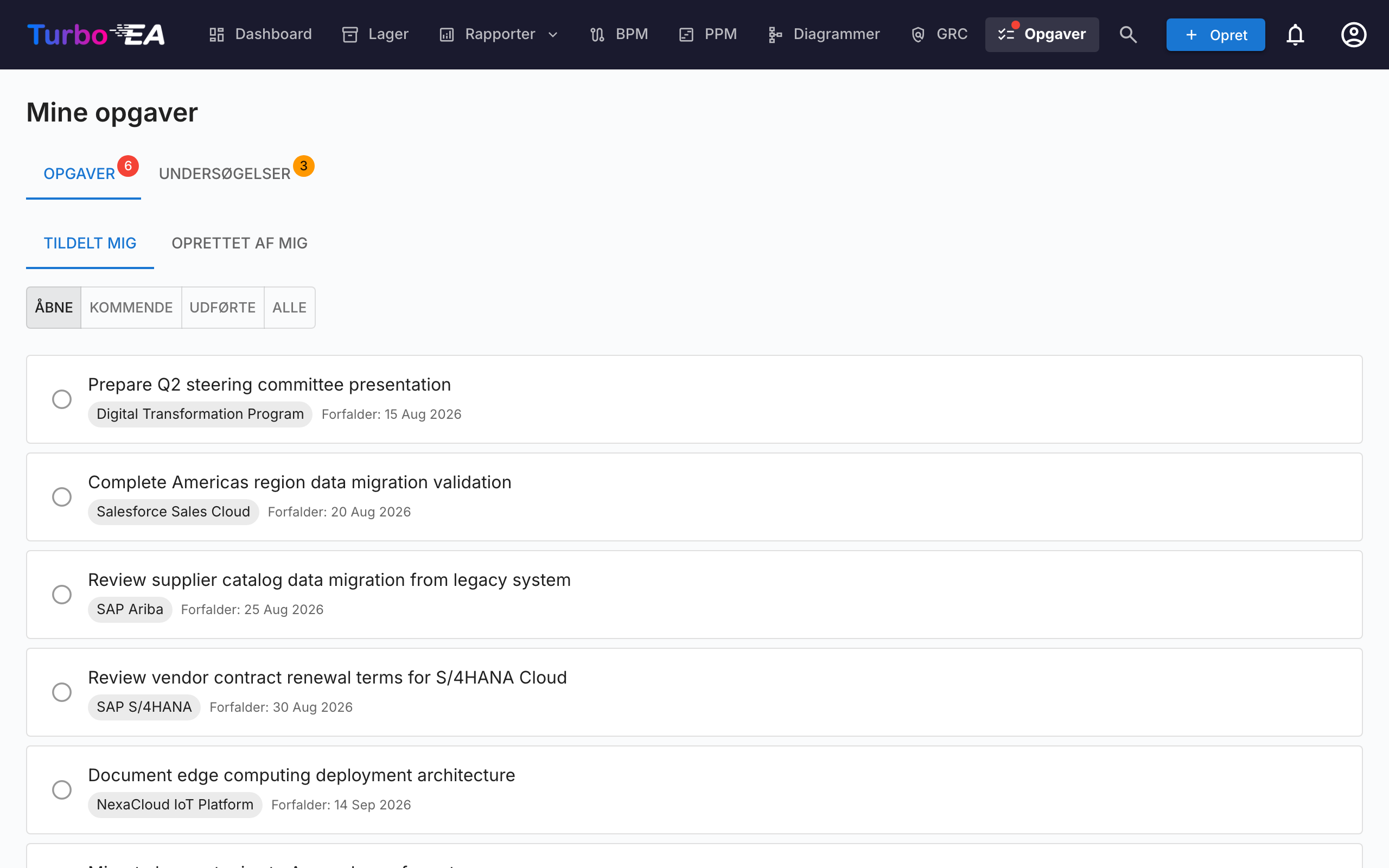The width and height of the screenshot is (1389, 868).
Task: Open the Salesforce Sales Cloud chip
Action: 173,512
